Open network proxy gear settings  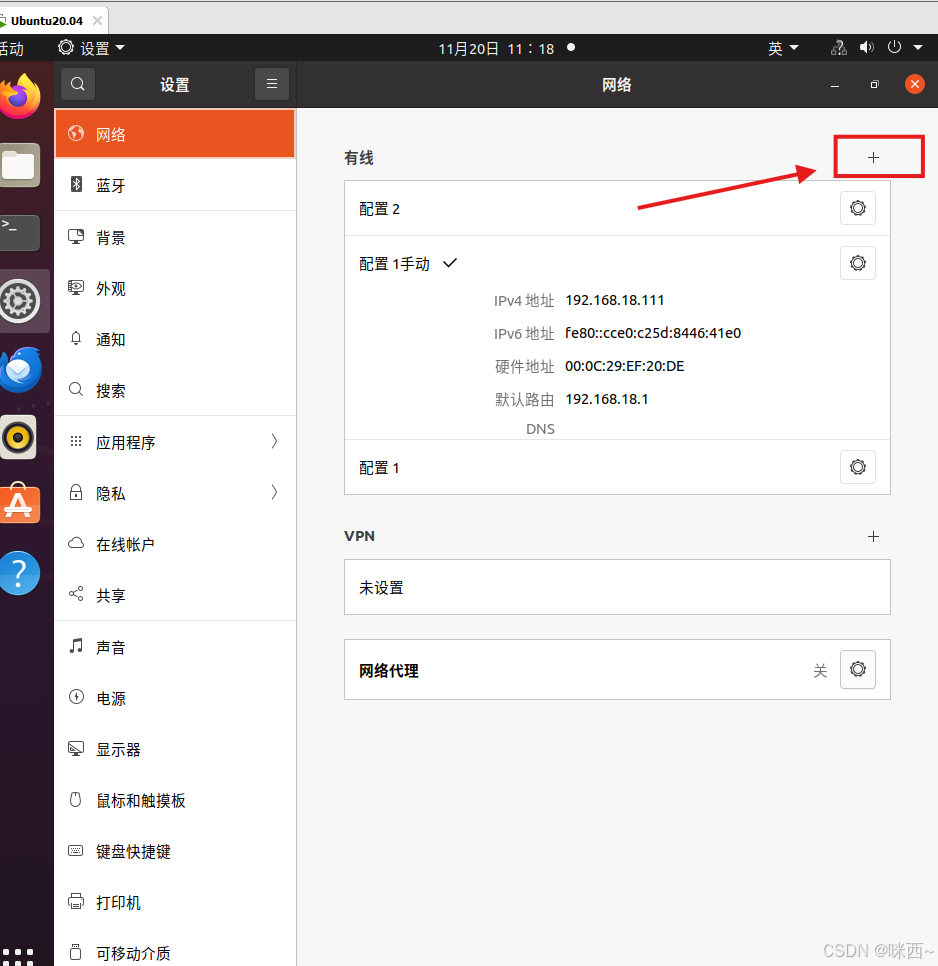pyautogui.click(x=858, y=669)
